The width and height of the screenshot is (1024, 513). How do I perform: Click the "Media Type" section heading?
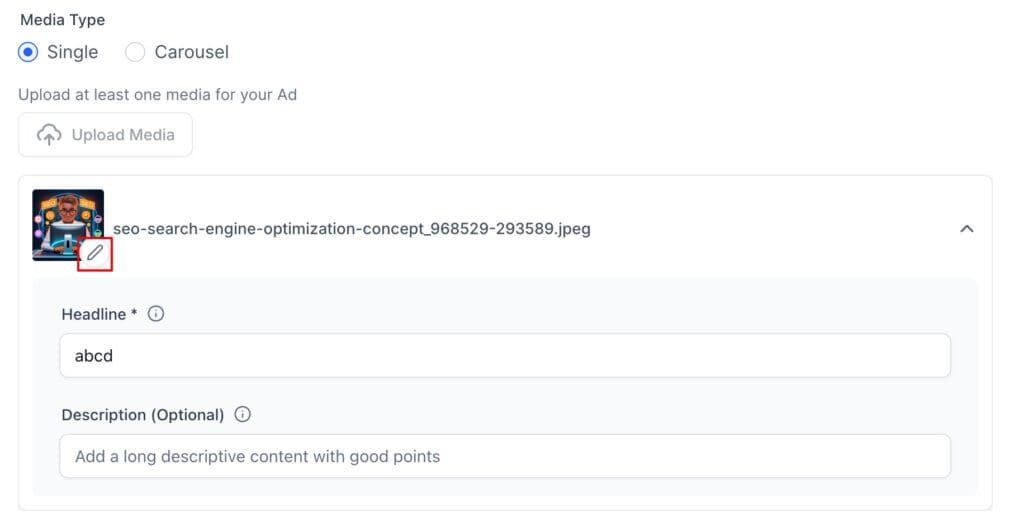click(x=63, y=20)
